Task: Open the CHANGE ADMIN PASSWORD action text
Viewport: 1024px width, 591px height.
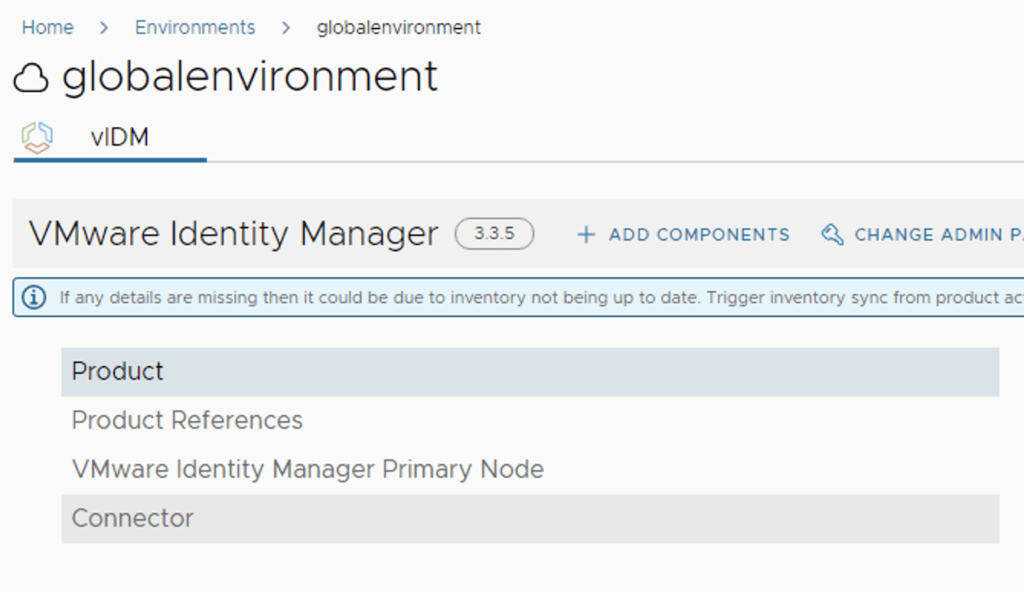Action: pyautogui.click(x=937, y=235)
